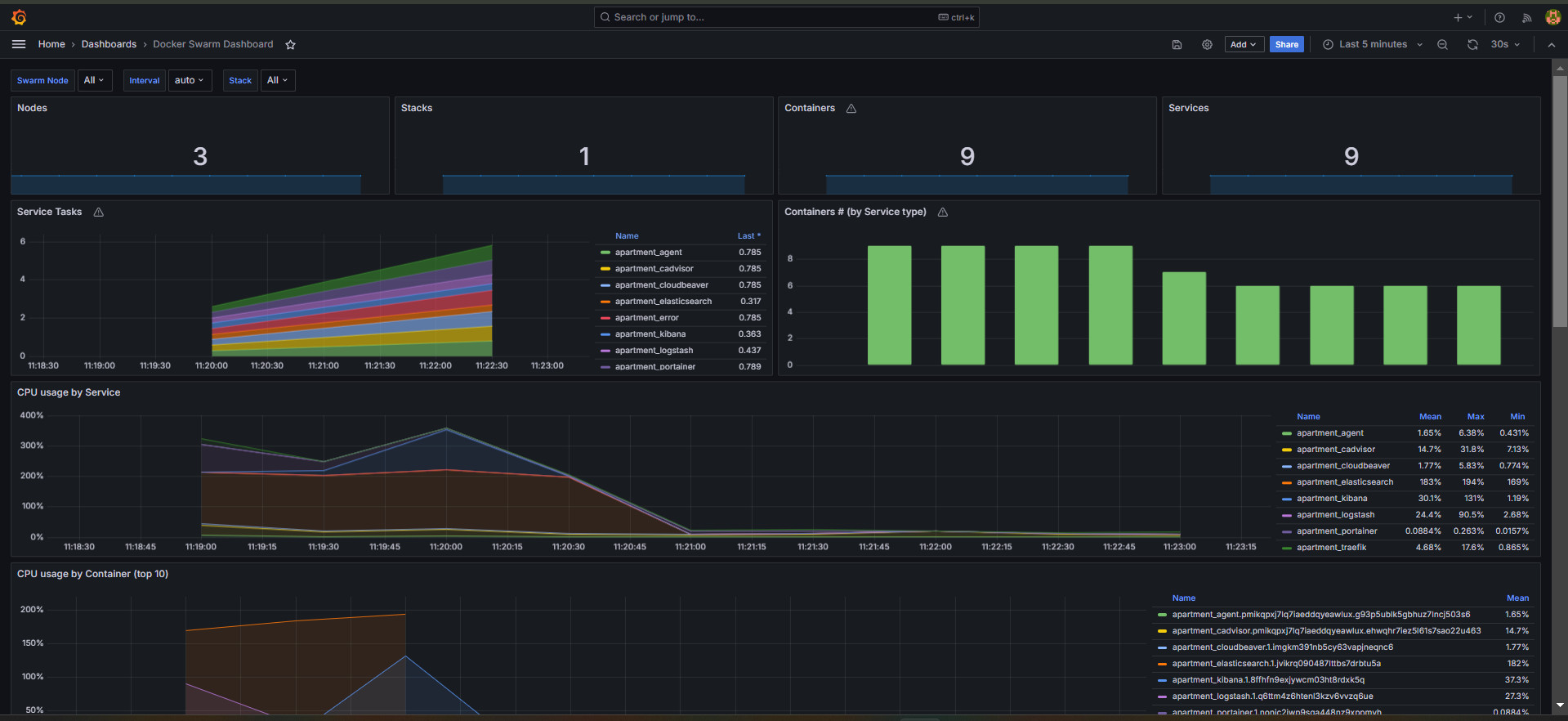Save dashboard with the disk icon
The image size is (1568, 721).
1177,44
